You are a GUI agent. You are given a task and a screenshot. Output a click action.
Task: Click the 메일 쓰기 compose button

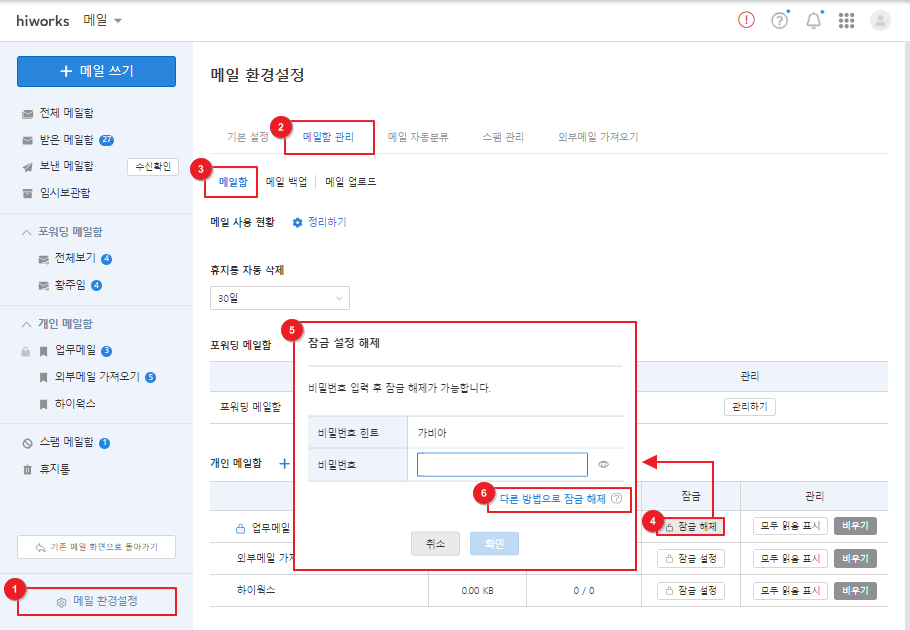tap(96, 71)
